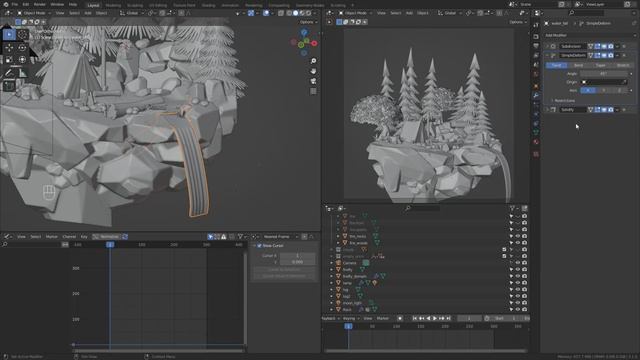Switch to the Layout workspace tab
Screen dimensions: 640x360
93,5
